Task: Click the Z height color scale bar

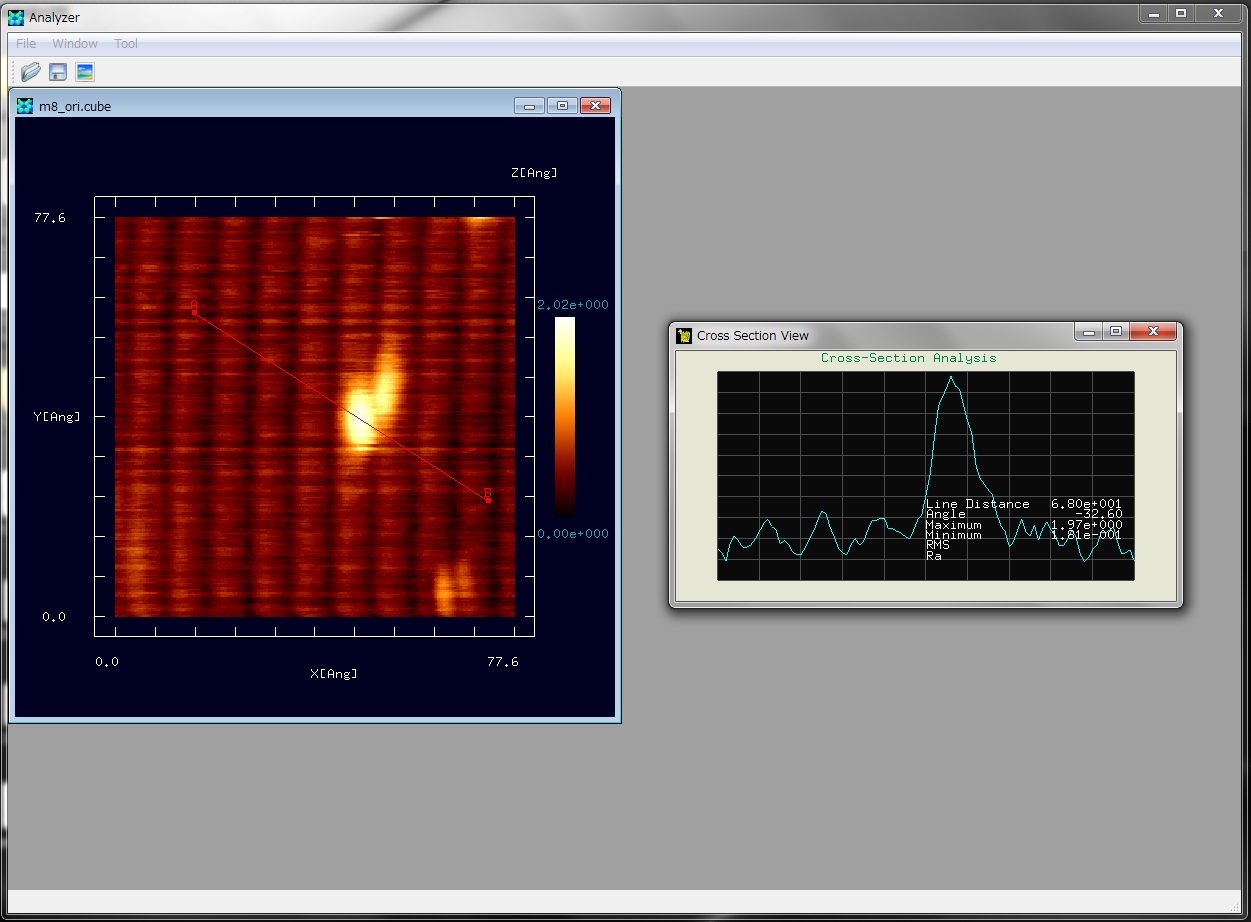Action: (x=565, y=415)
